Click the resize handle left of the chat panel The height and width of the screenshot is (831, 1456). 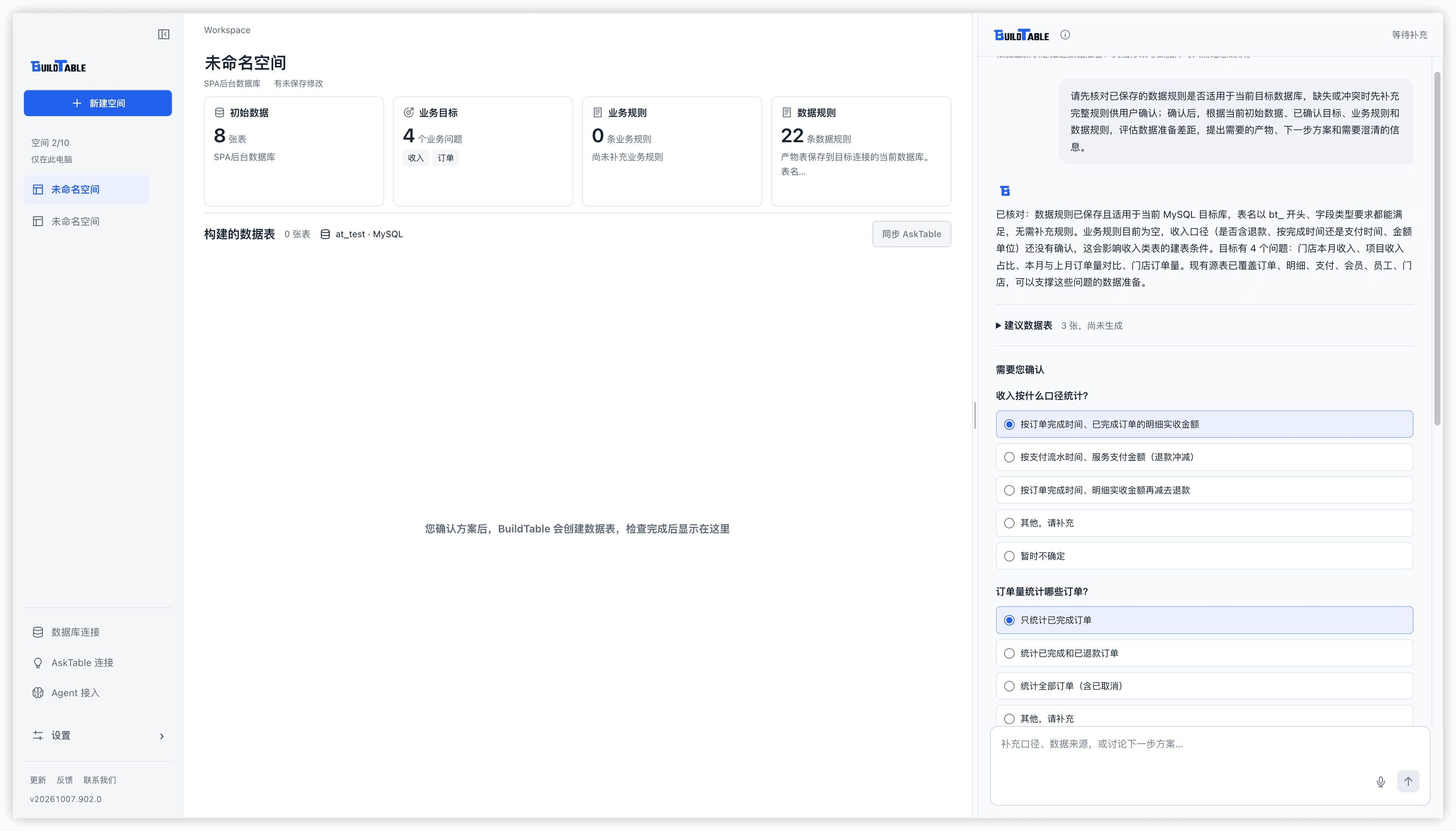pyautogui.click(x=974, y=415)
